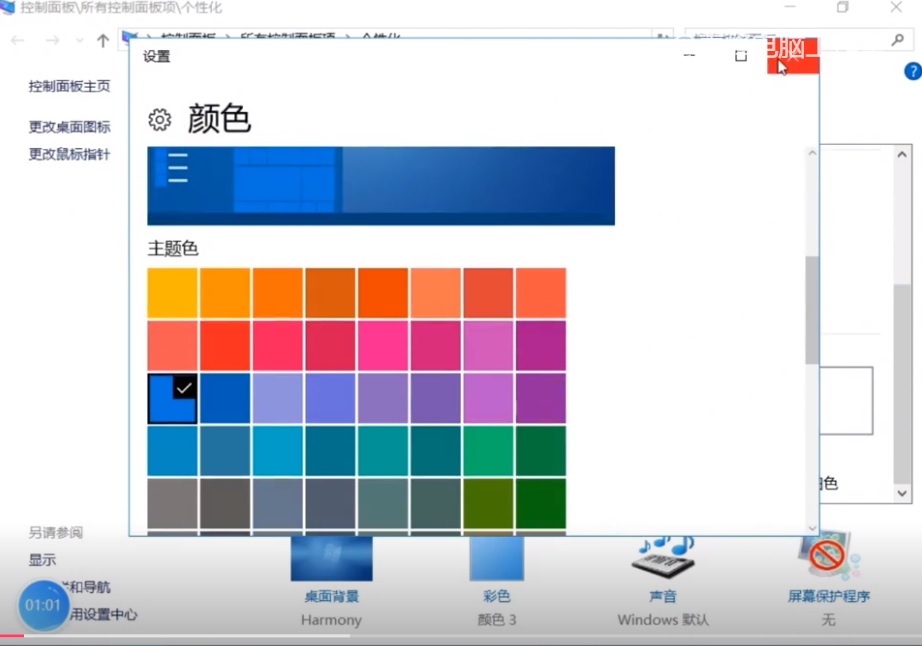Select the first blue swatch in fourth row

[x=172, y=451]
